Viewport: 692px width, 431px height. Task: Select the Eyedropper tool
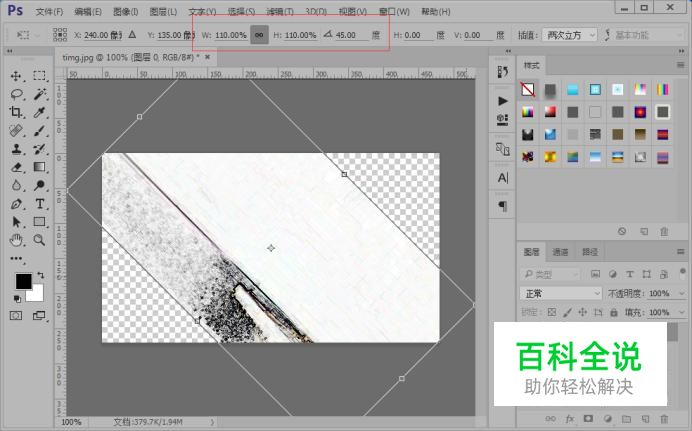click(39, 112)
